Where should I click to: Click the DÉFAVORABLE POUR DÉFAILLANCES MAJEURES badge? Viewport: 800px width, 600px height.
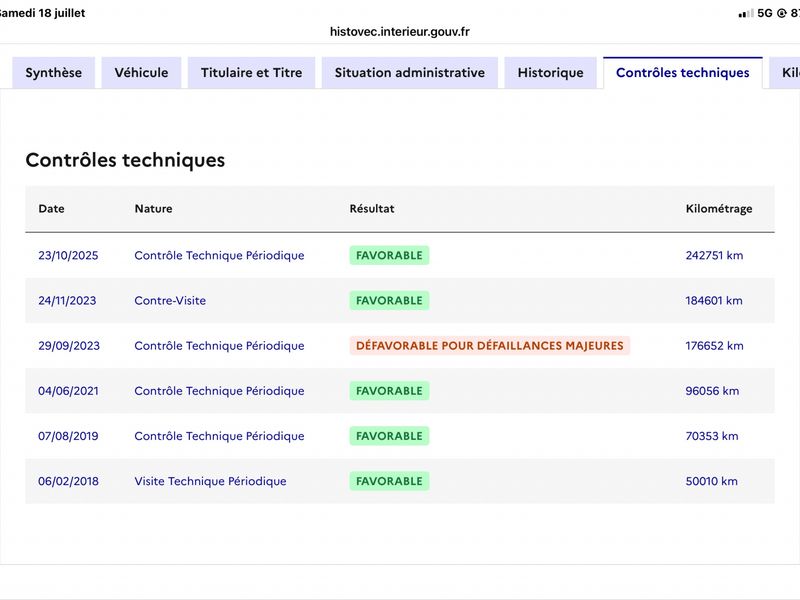click(x=490, y=346)
